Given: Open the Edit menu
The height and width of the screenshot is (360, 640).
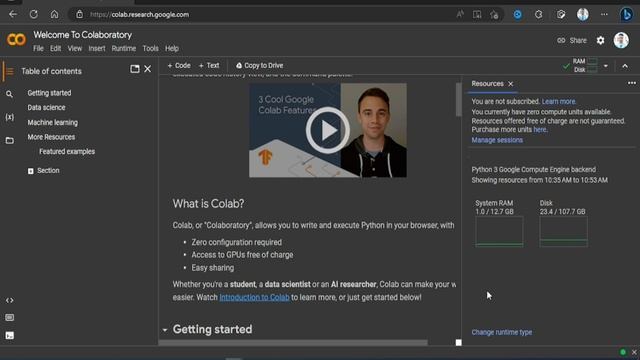Looking at the screenshot, I should (x=56, y=48).
